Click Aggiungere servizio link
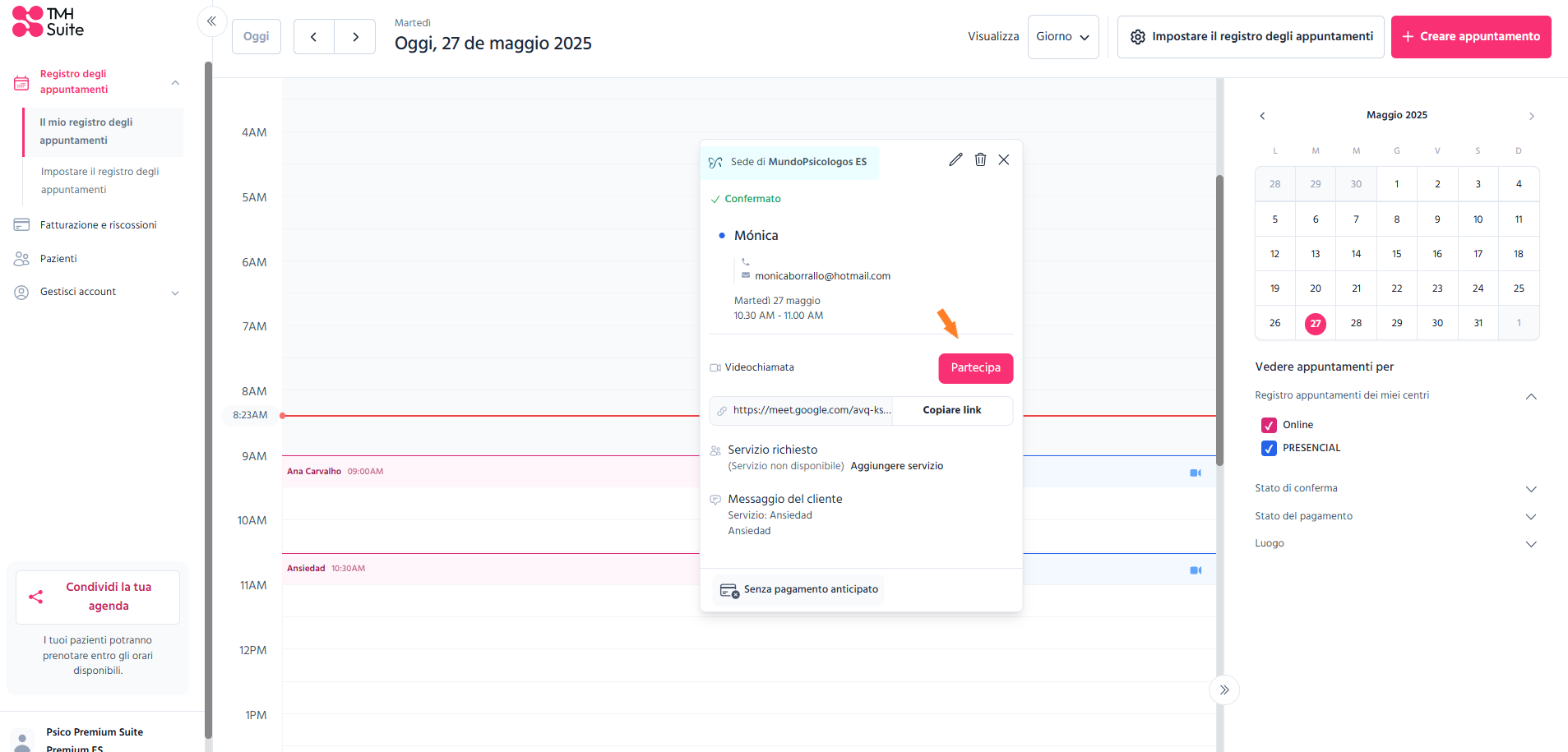This screenshot has width=1568, height=752. (897, 466)
